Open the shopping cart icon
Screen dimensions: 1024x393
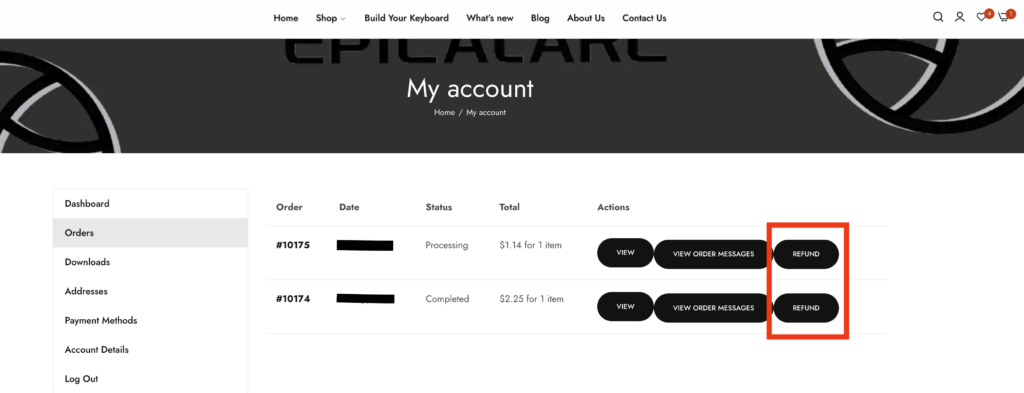(x=1004, y=18)
